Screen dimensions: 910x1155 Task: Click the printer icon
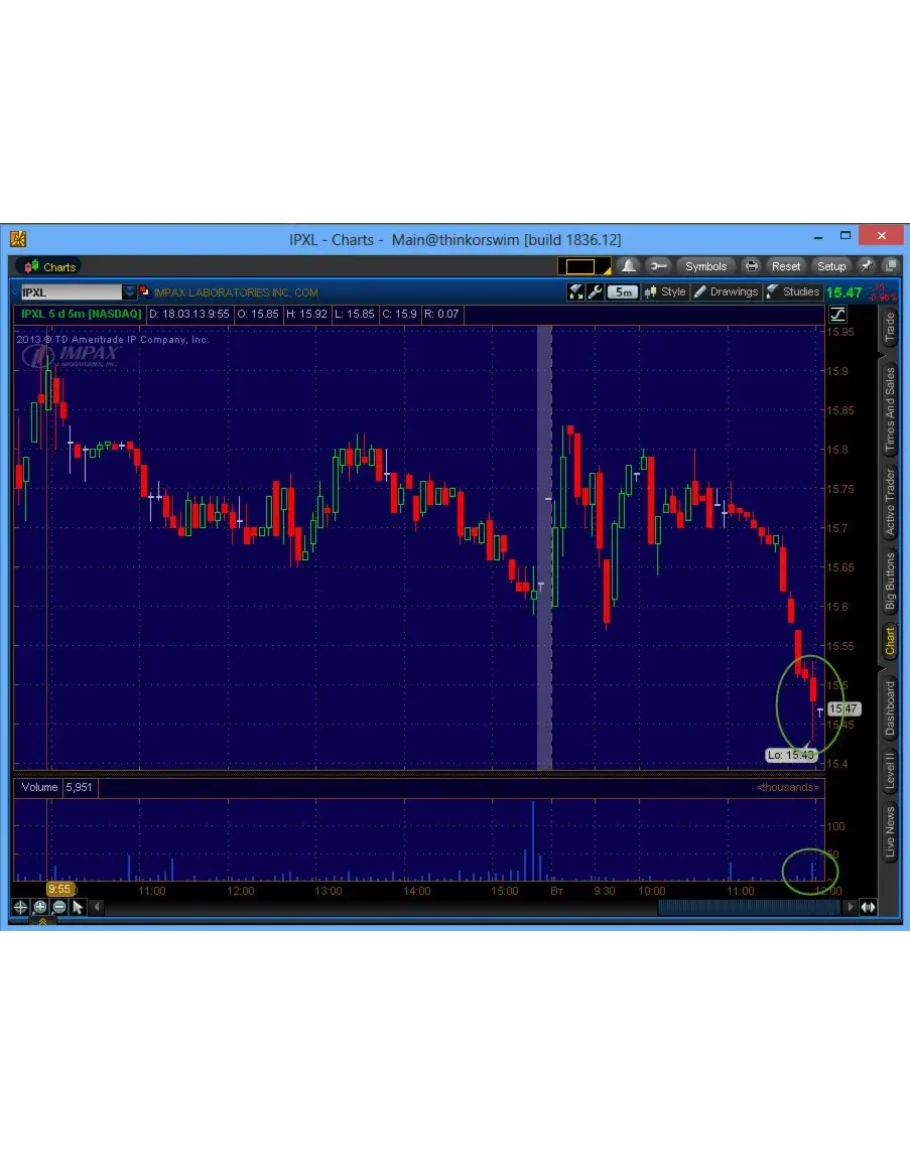point(751,266)
